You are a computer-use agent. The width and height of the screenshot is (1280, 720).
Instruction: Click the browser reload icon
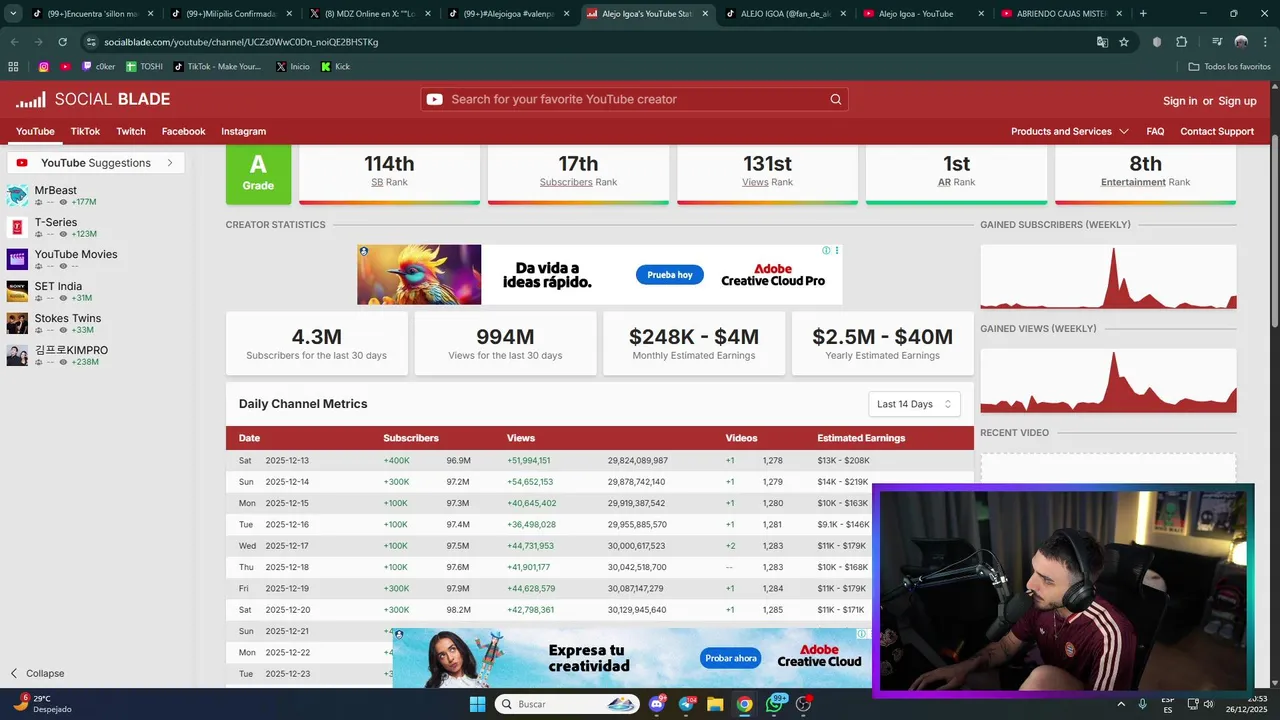click(63, 42)
